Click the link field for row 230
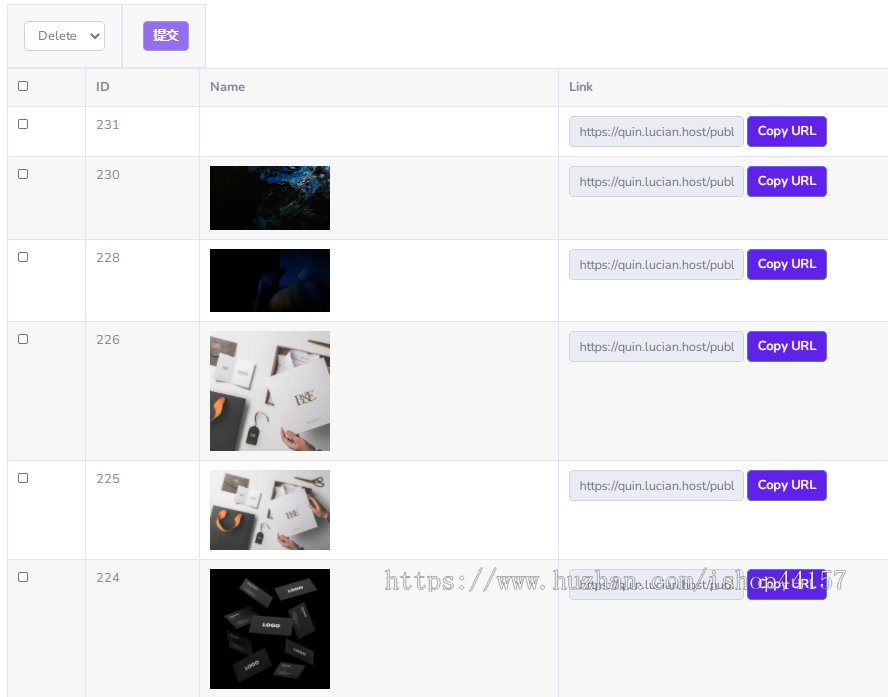The height and width of the screenshot is (697, 888). pos(656,181)
